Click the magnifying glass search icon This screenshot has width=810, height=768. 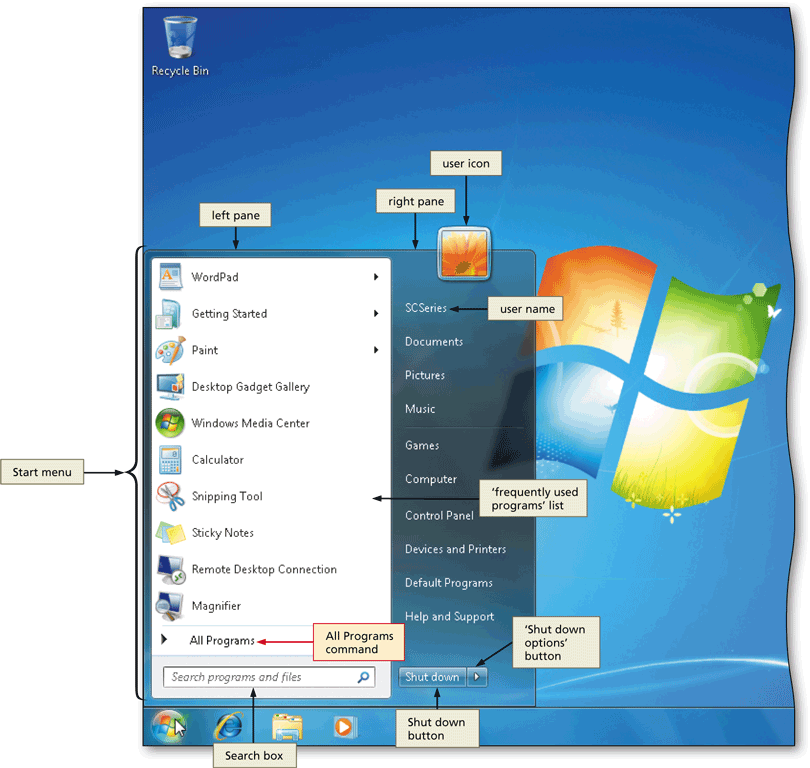pos(363,677)
